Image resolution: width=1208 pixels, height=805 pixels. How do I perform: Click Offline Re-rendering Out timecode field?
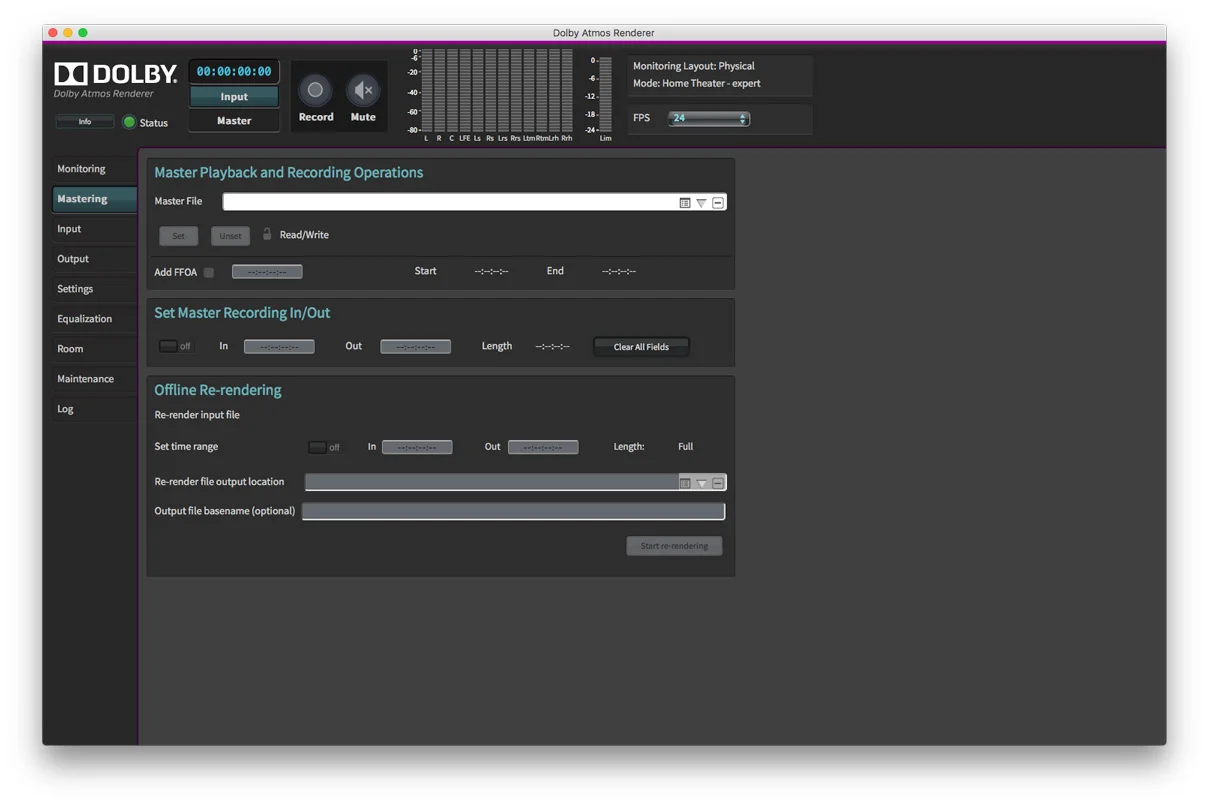(543, 447)
